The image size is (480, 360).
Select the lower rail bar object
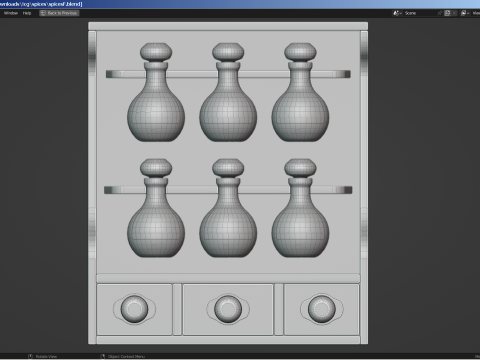(193, 190)
